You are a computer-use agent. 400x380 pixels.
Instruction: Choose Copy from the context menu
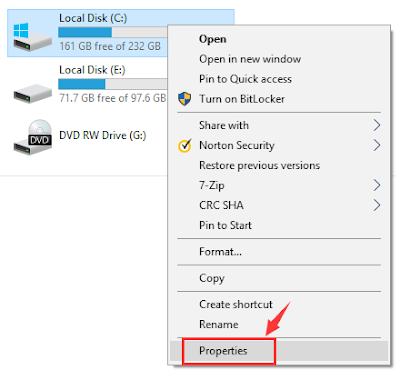point(212,278)
